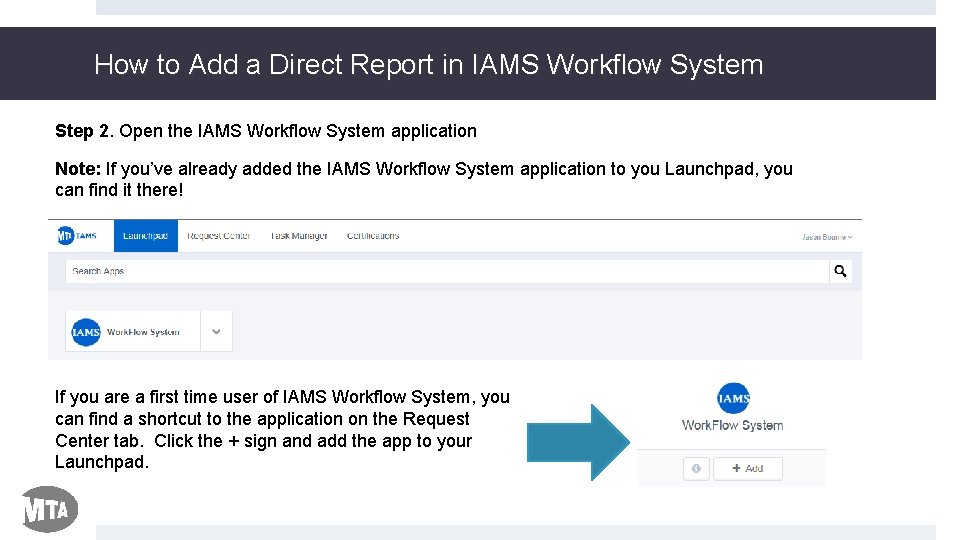Click the IAMS logo on Launchpad tile
Image resolution: width=960 pixels, height=540 pixels.
click(x=86, y=332)
